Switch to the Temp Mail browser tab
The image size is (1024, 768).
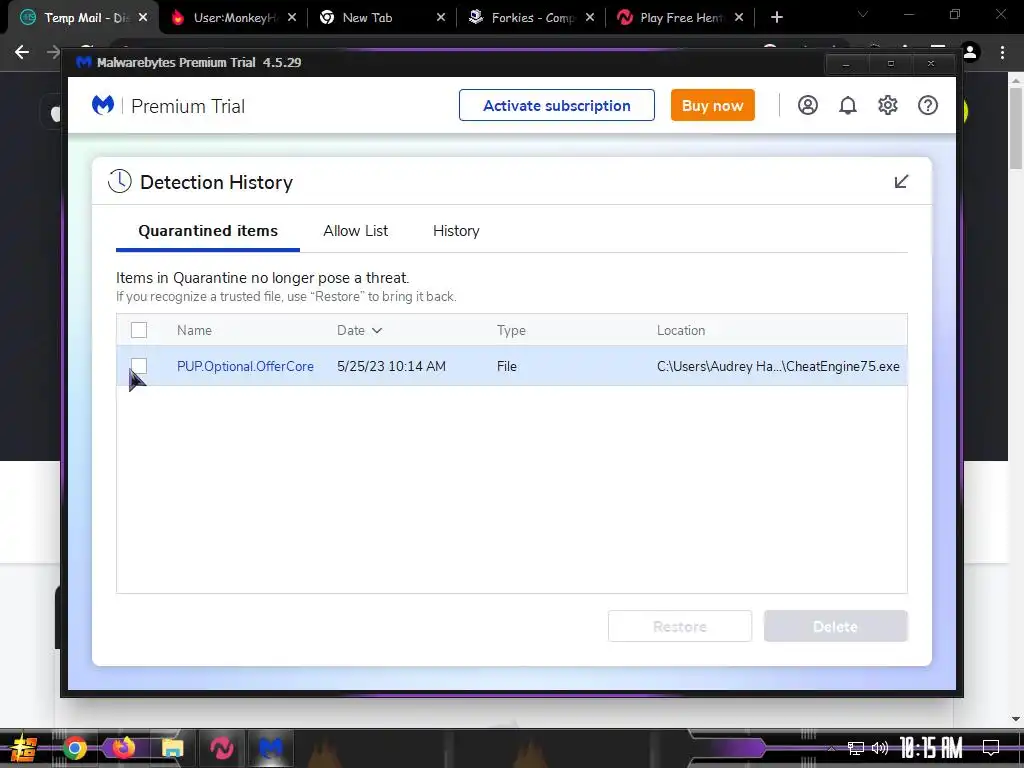click(82, 18)
